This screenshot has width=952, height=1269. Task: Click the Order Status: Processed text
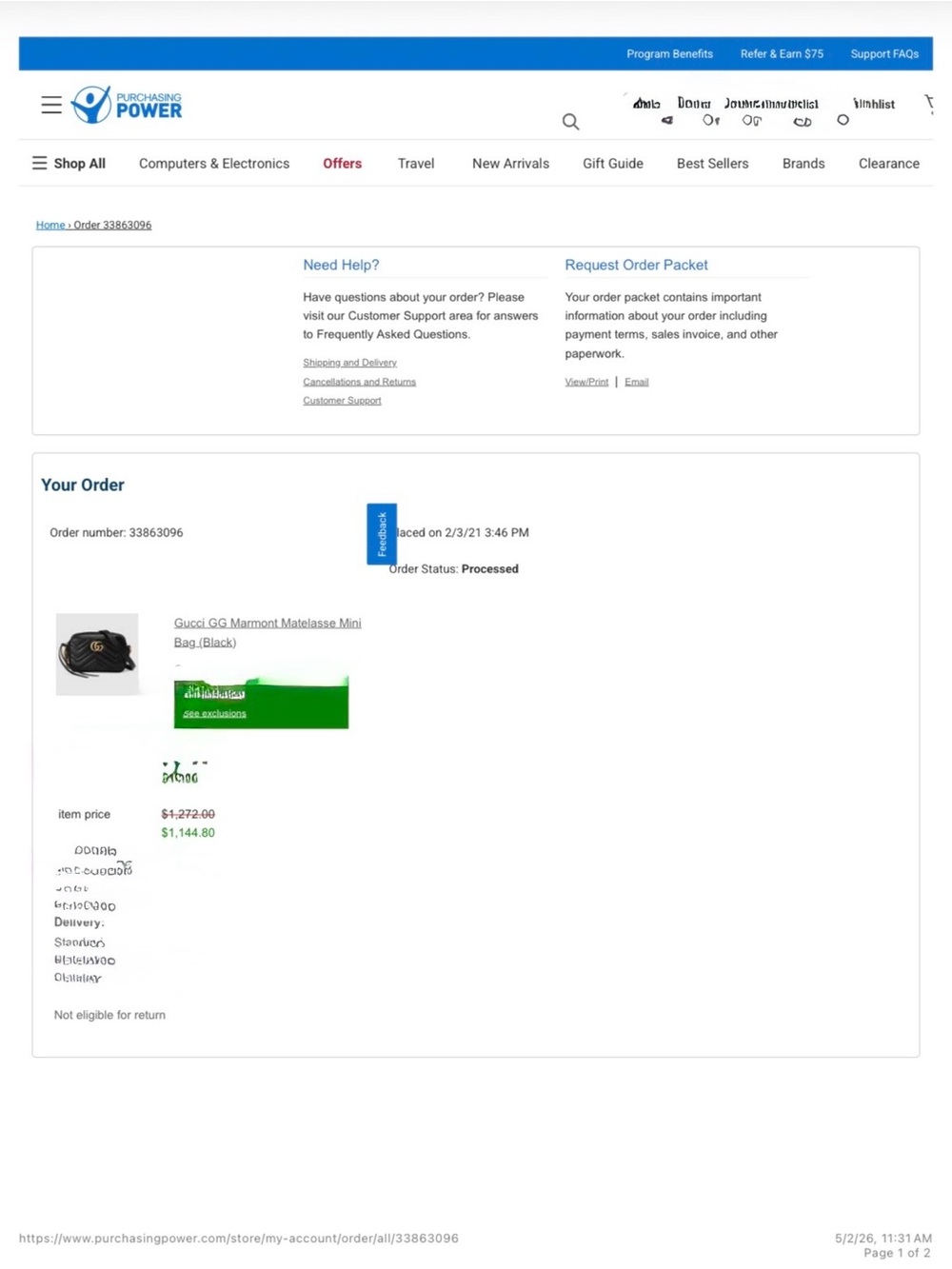coord(454,568)
